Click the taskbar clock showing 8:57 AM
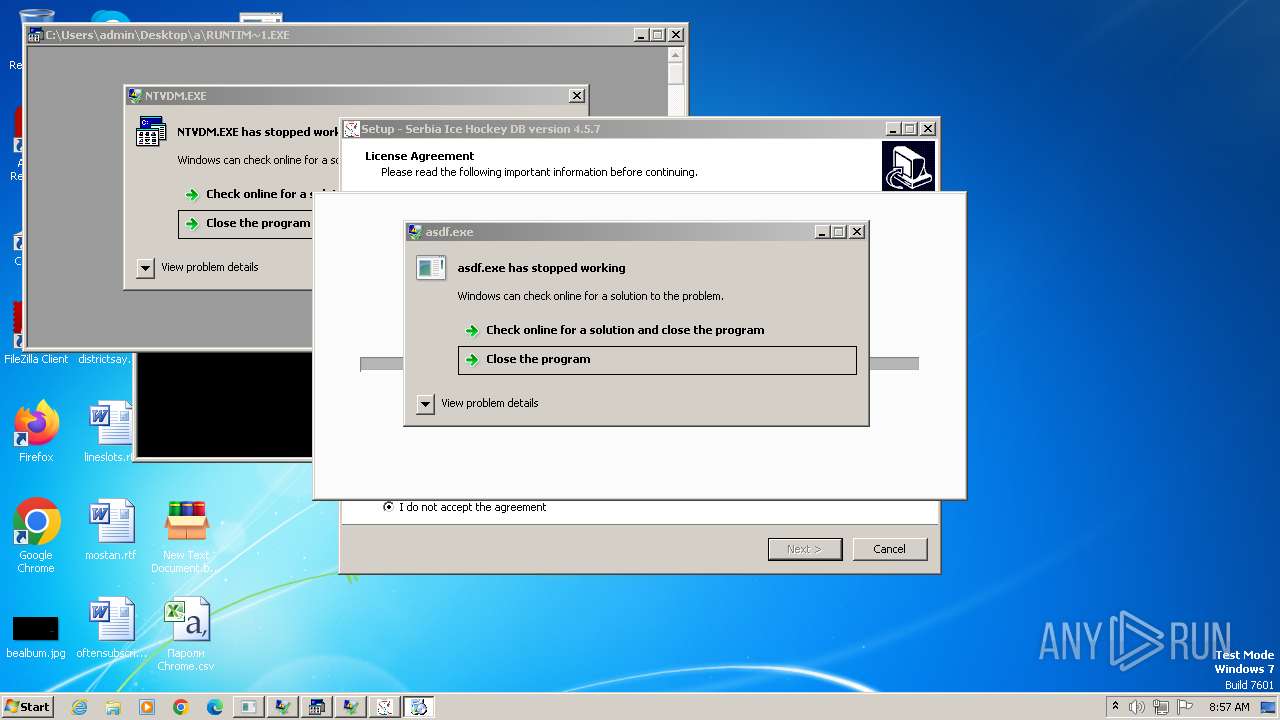The height and width of the screenshot is (720, 1280). coord(1229,707)
